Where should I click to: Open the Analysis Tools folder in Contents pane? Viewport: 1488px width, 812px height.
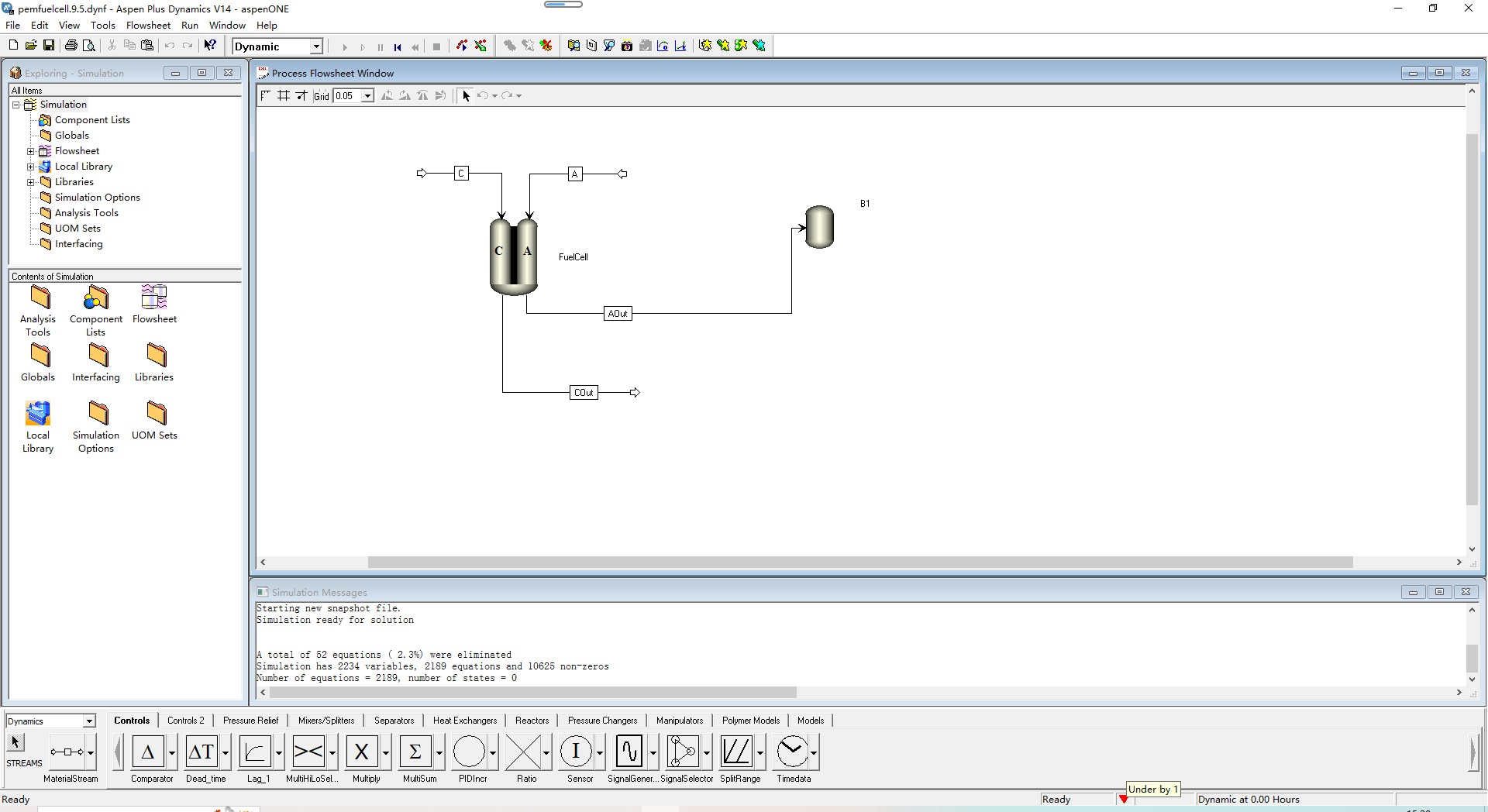(x=38, y=311)
